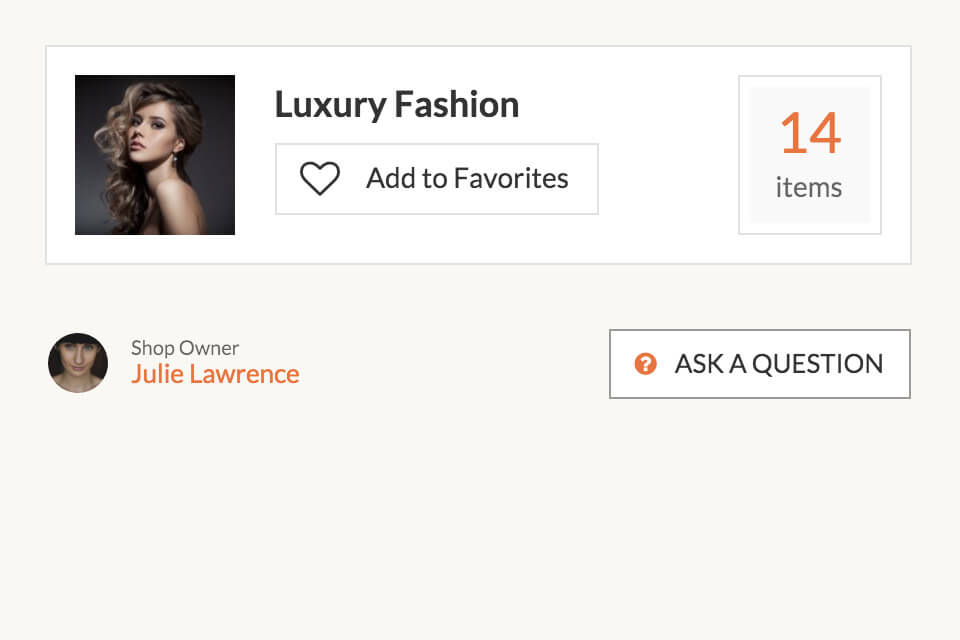
Task: Click the orange number 14
Action: 810,133
